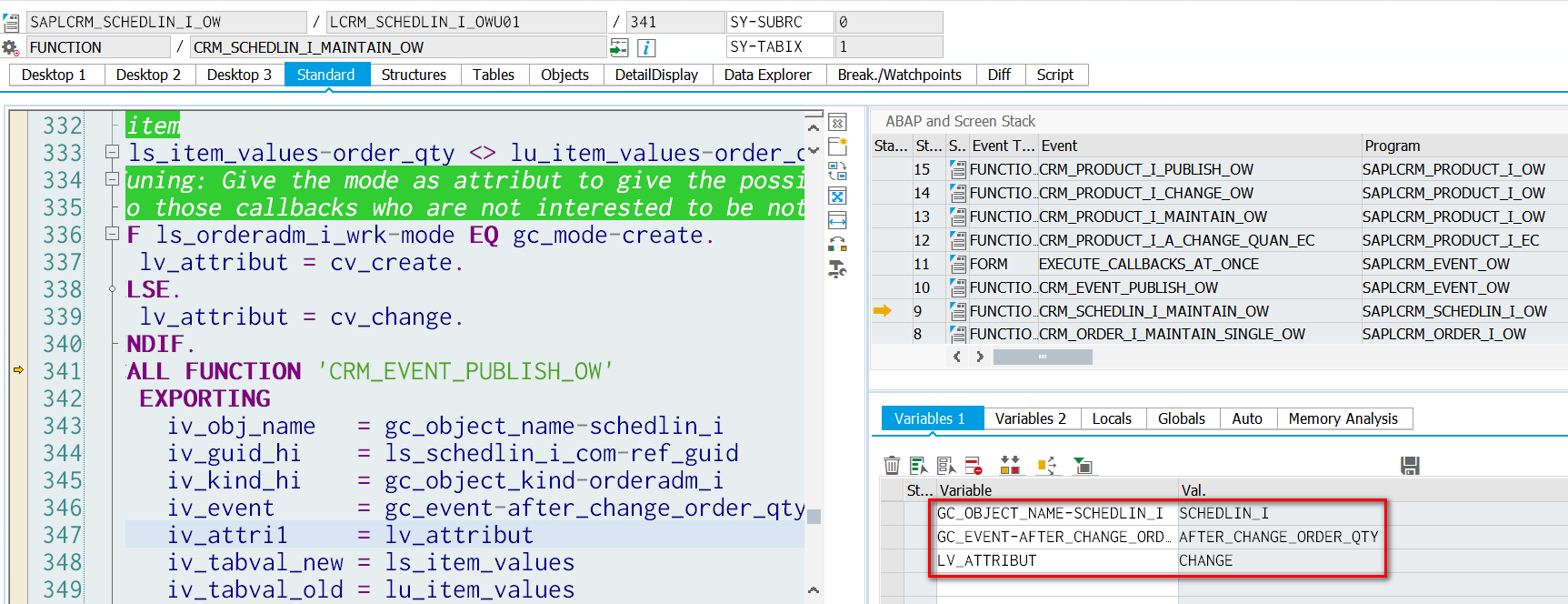Collapse the IF block at line 336
The image size is (1568, 604).
pyautogui.click(x=112, y=234)
